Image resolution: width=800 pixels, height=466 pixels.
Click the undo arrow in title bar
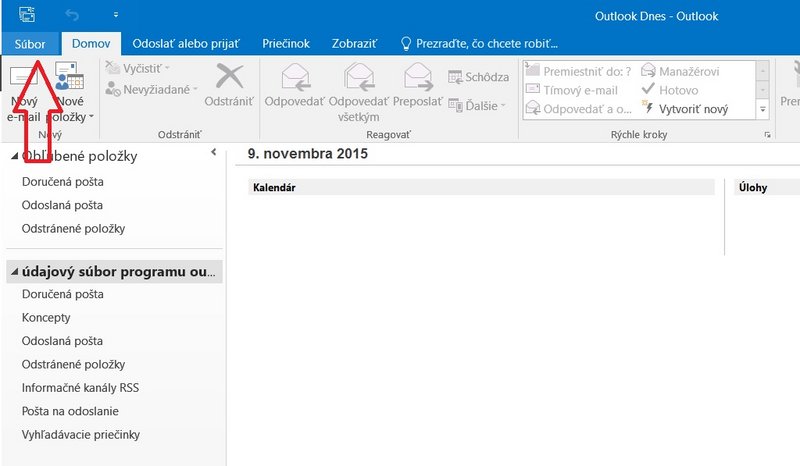pos(72,15)
